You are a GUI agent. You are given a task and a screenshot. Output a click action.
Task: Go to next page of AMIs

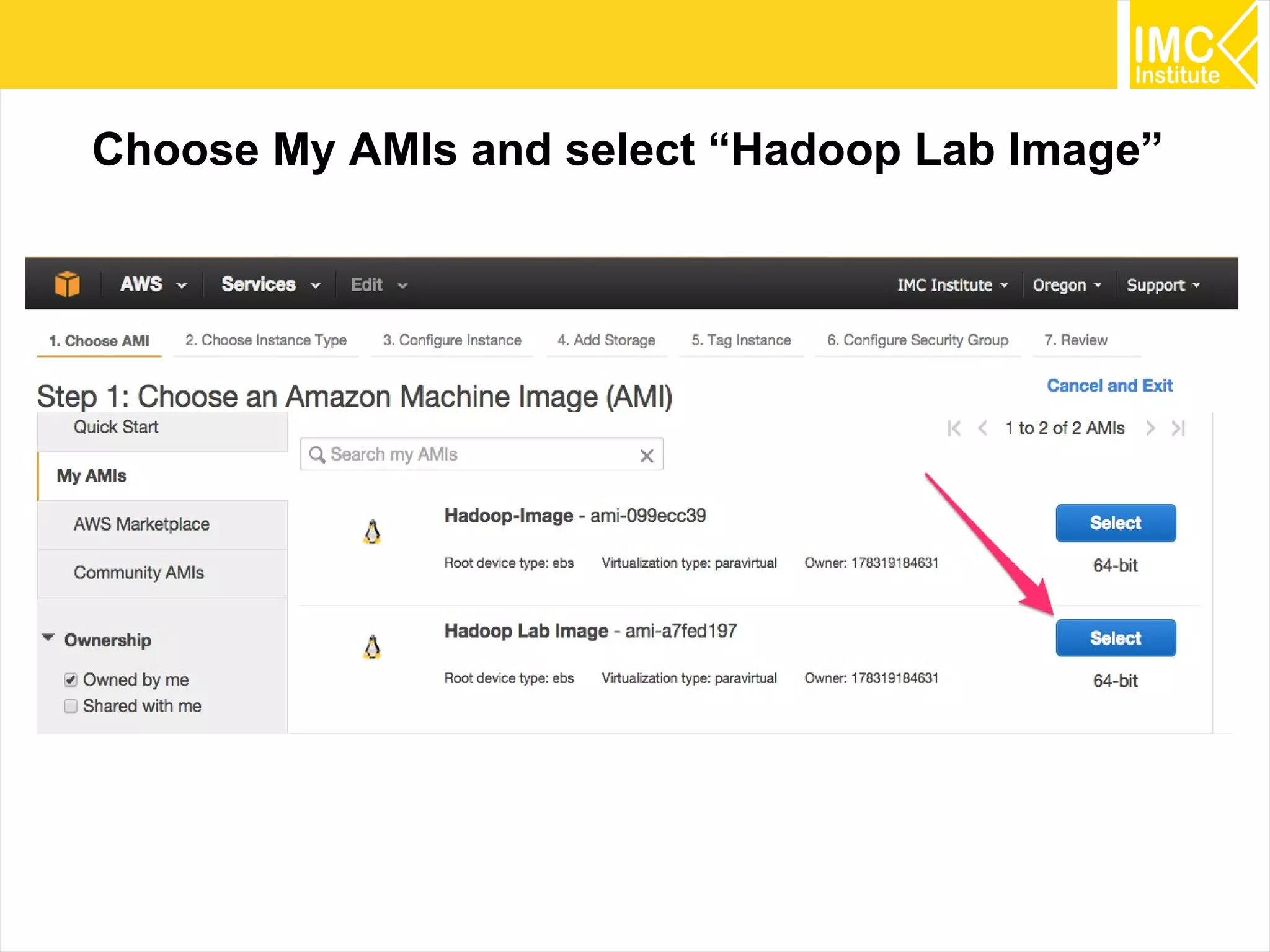click(1150, 428)
